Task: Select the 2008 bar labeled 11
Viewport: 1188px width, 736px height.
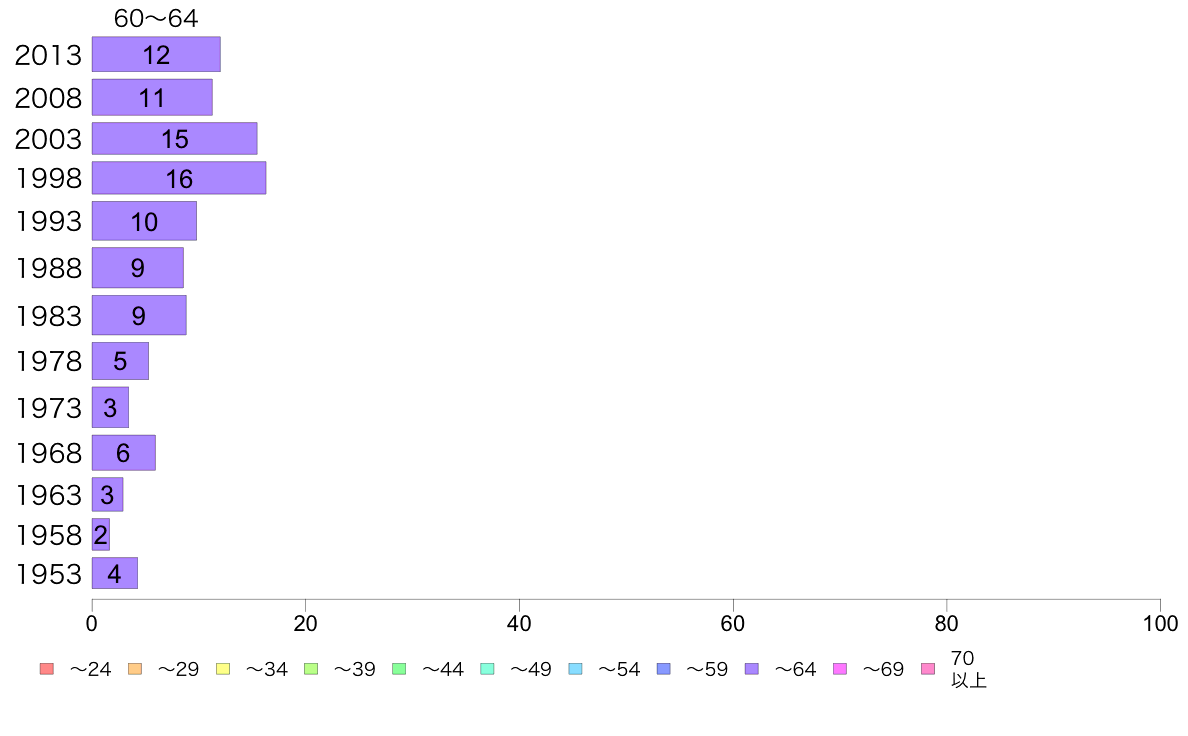Action: [x=152, y=97]
